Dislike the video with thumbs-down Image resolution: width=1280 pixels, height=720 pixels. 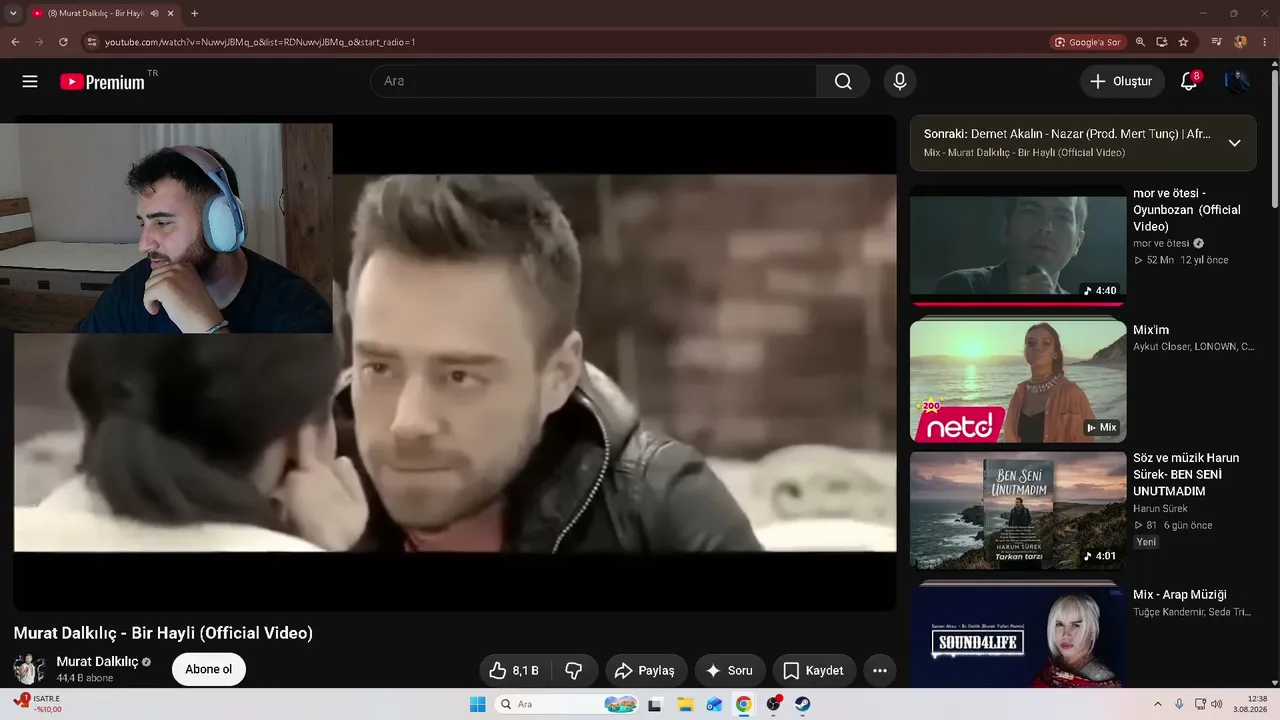[574, 671]
